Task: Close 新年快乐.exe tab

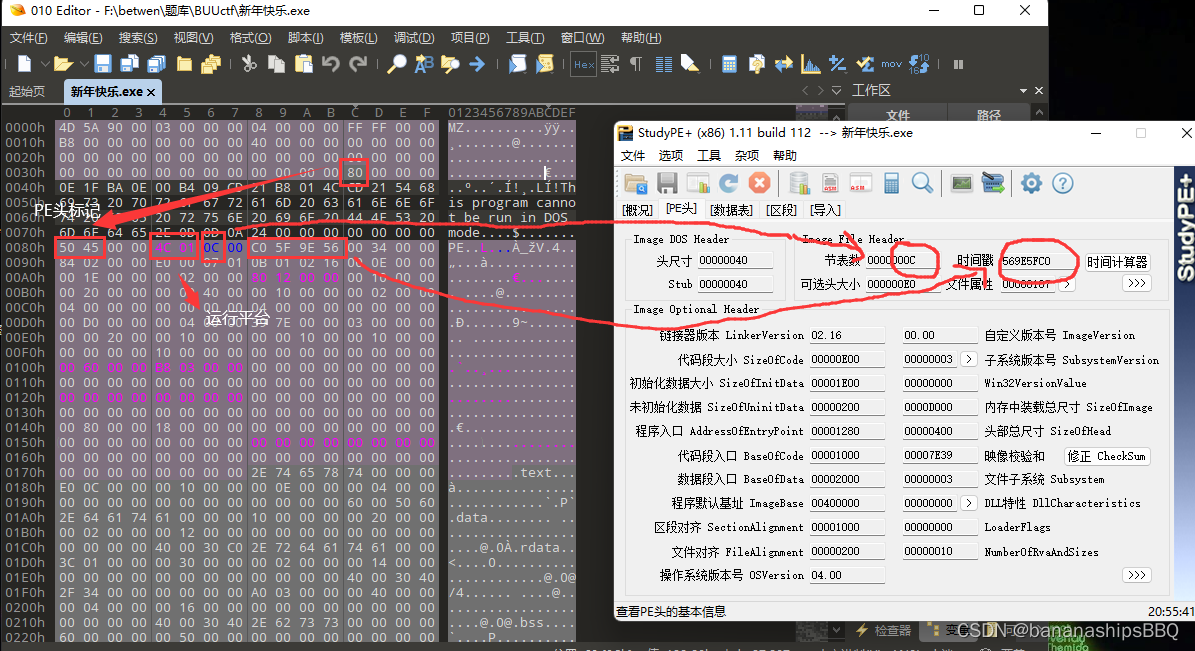Action: tap(151, 92)
